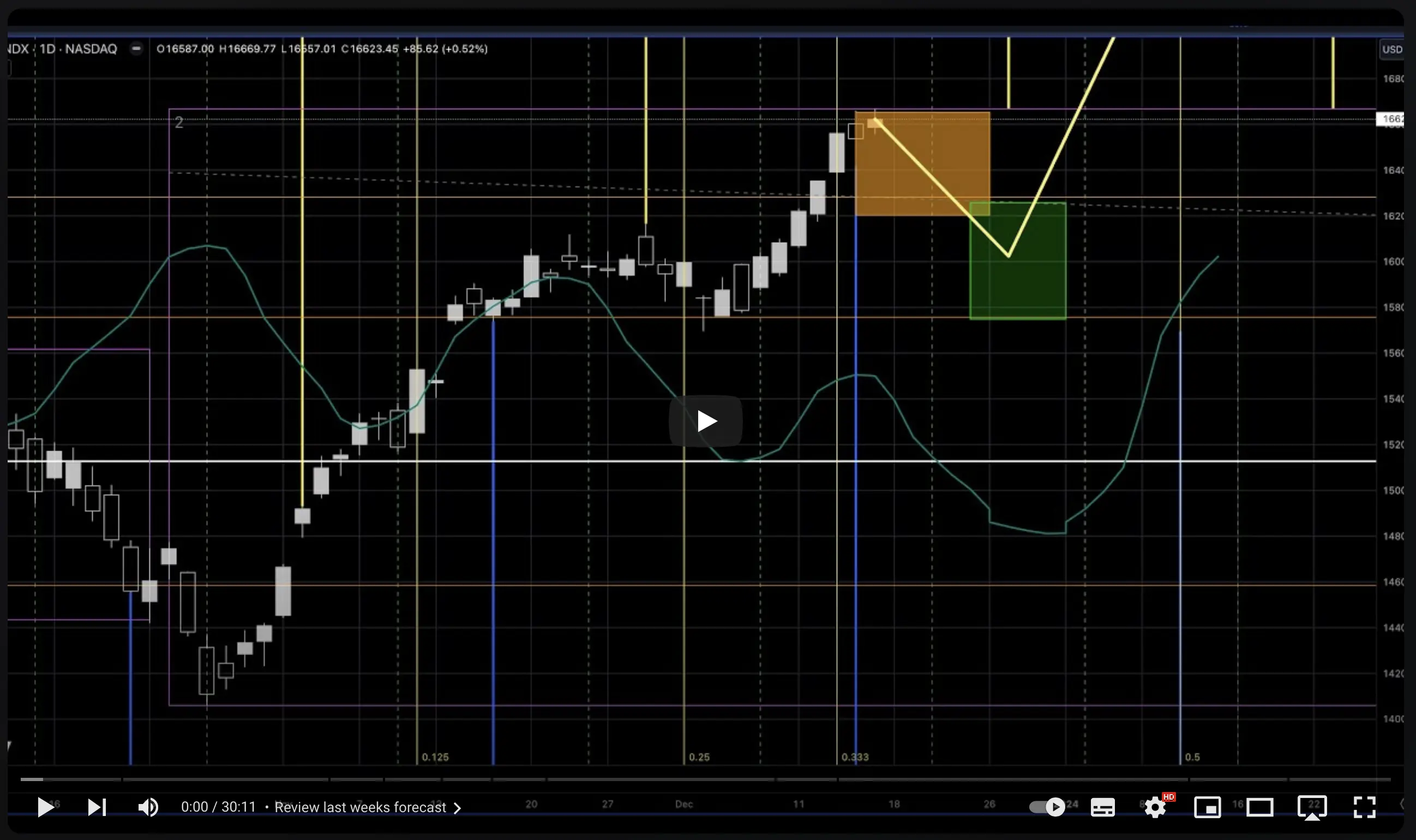Open the HD settings gear menu
The width and height of the screenshot is (1416, 840).
click(x=1155, y=807)
